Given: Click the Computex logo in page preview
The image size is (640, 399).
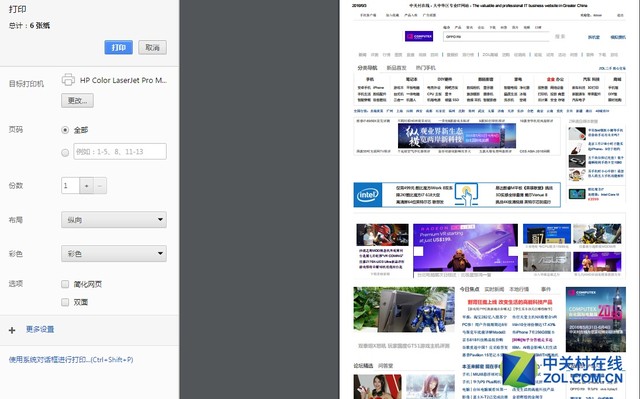Looking at the screenshot, I should click(419, 36).
